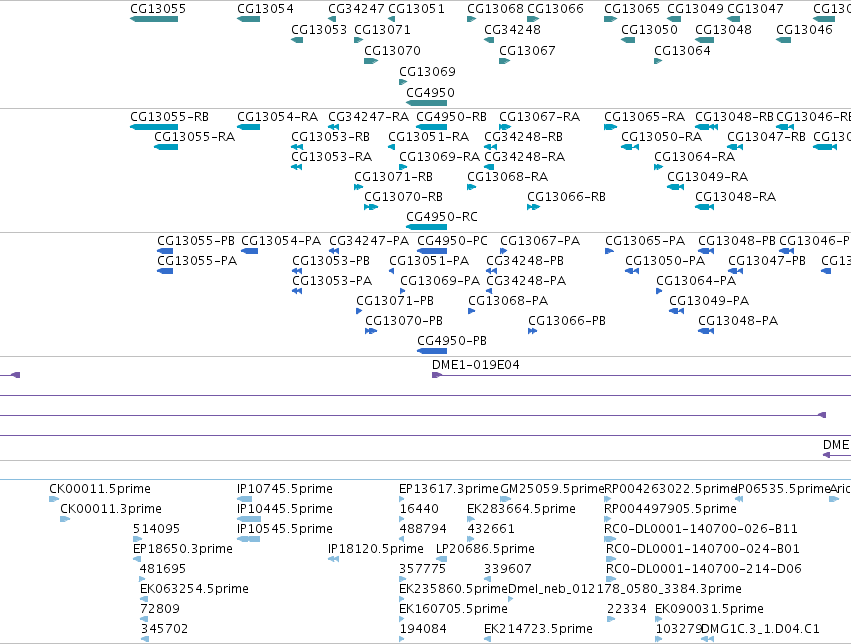The width and height of the screenshot is (851, 644).
Task: Click the EK160705.5prime EST label
Action: coord(453,609)
